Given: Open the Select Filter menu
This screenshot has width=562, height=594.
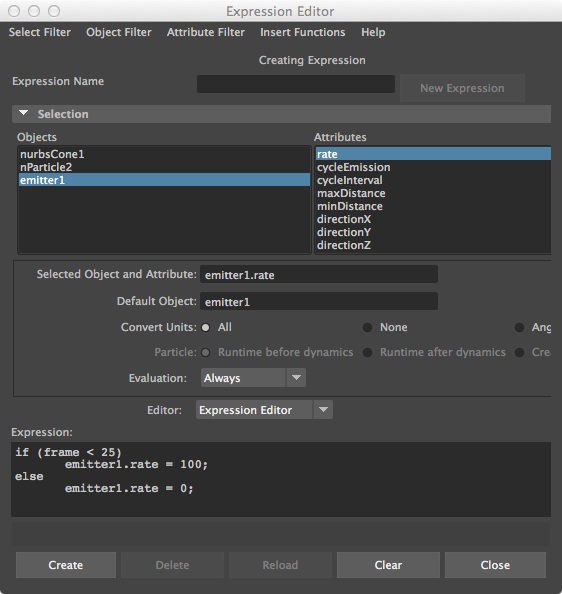Looking at the screenshot, I should (x=40, y=32).
